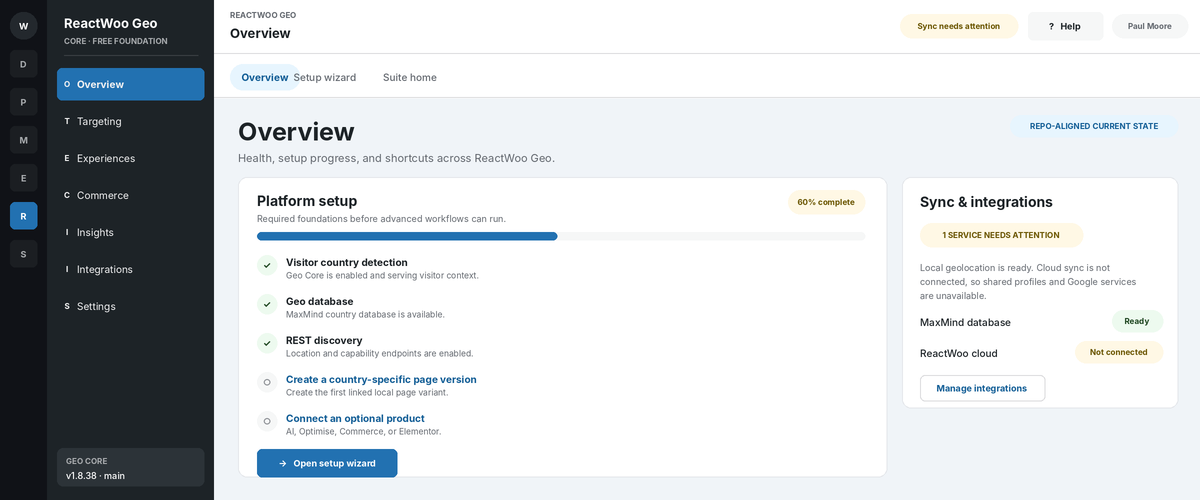The height and width of the screenshot is (500, 1200).
Task: Open Settings in the sidebar
Action: coord(131,306)
